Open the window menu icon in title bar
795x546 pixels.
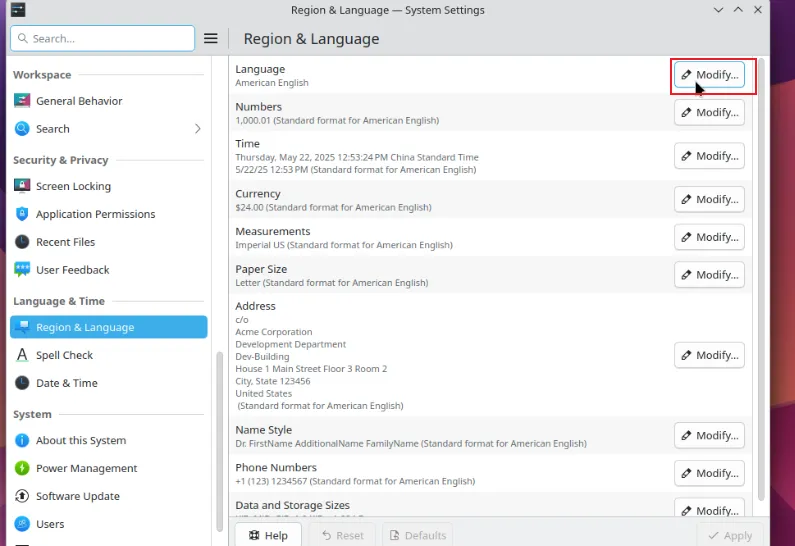click(18, 10)
